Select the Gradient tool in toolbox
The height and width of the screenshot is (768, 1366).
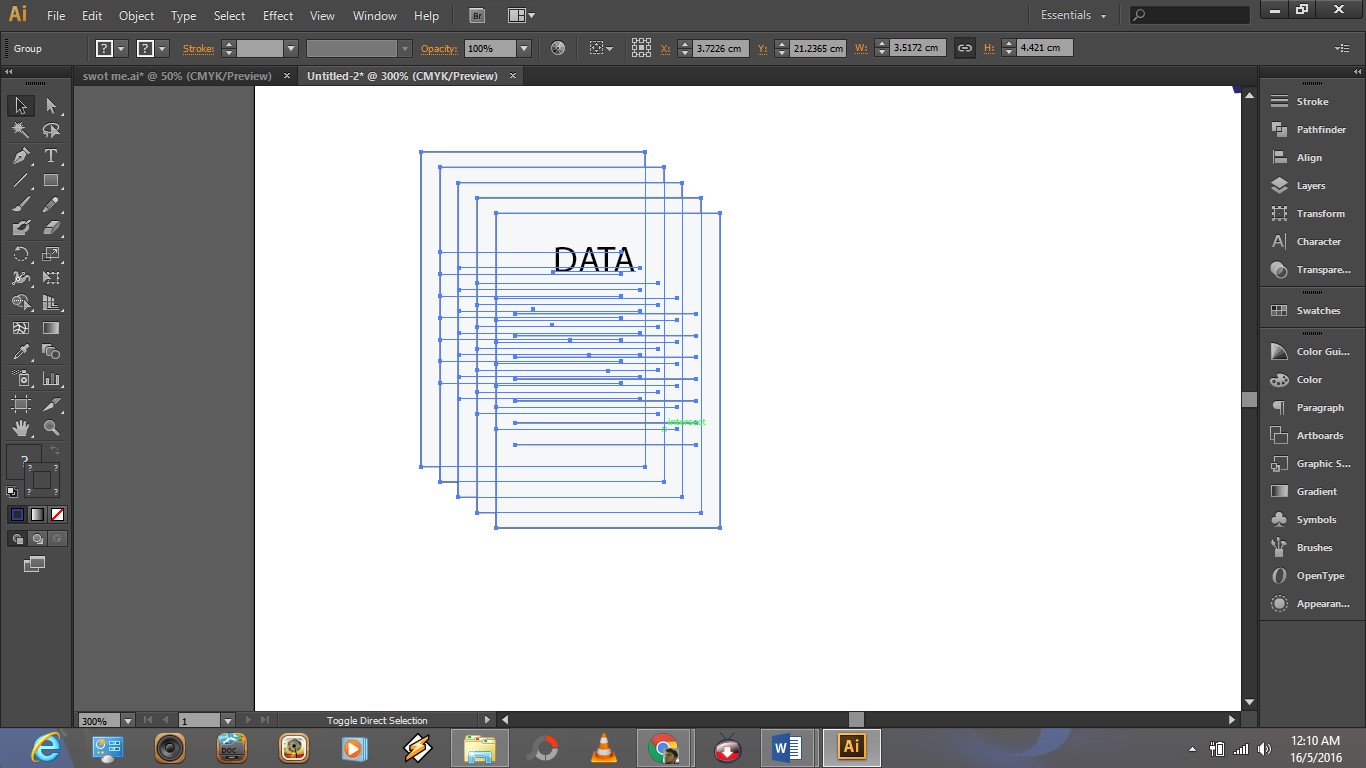51,328
